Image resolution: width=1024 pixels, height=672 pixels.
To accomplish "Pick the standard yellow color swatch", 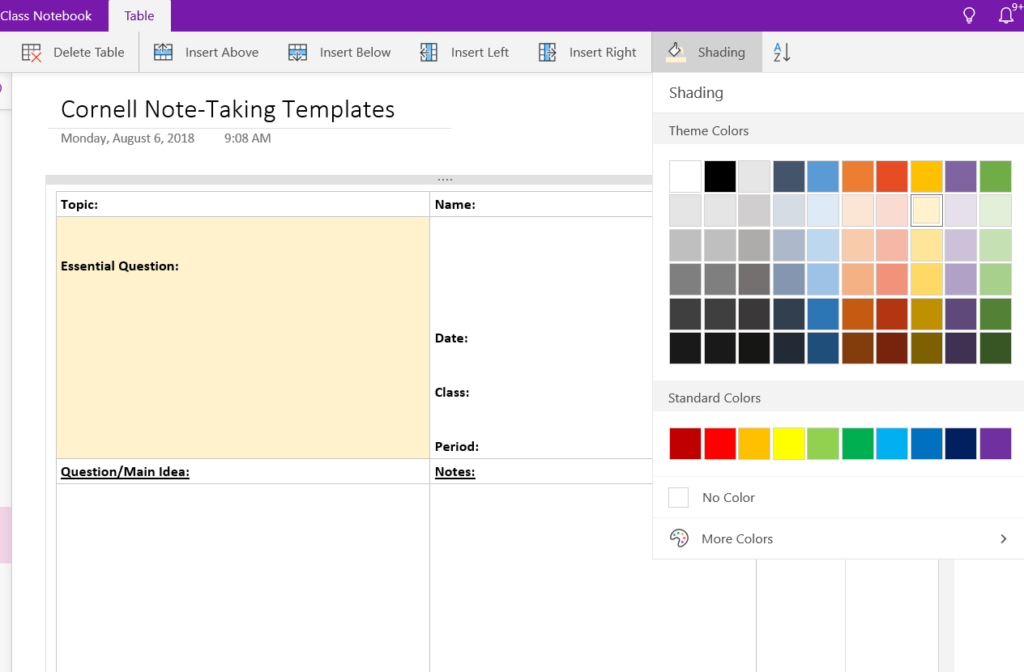I will (789, 444).
